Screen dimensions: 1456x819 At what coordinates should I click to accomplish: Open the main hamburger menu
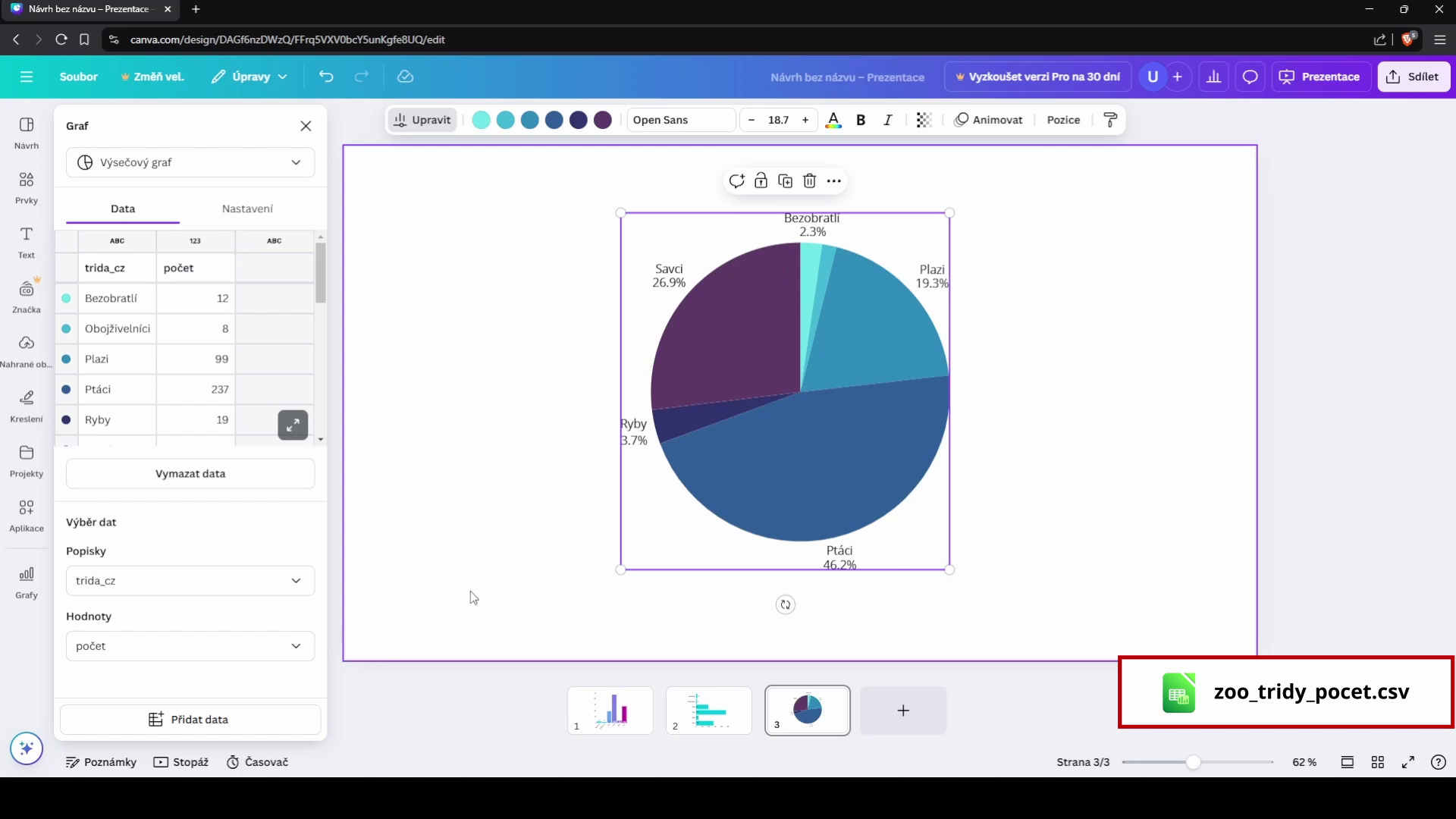[27, 77]
